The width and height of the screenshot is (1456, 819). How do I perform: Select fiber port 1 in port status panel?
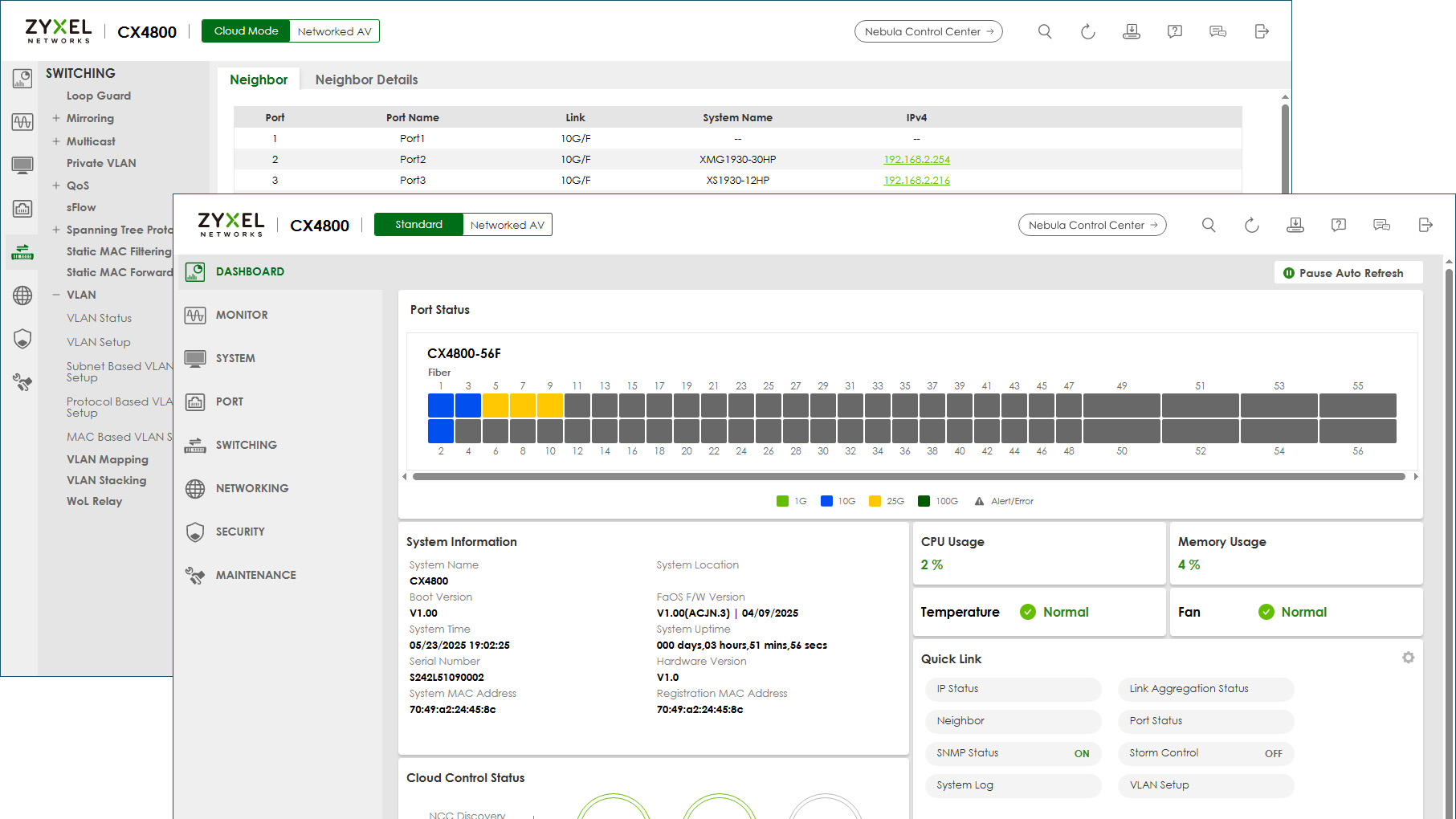(x=441, y=405)
